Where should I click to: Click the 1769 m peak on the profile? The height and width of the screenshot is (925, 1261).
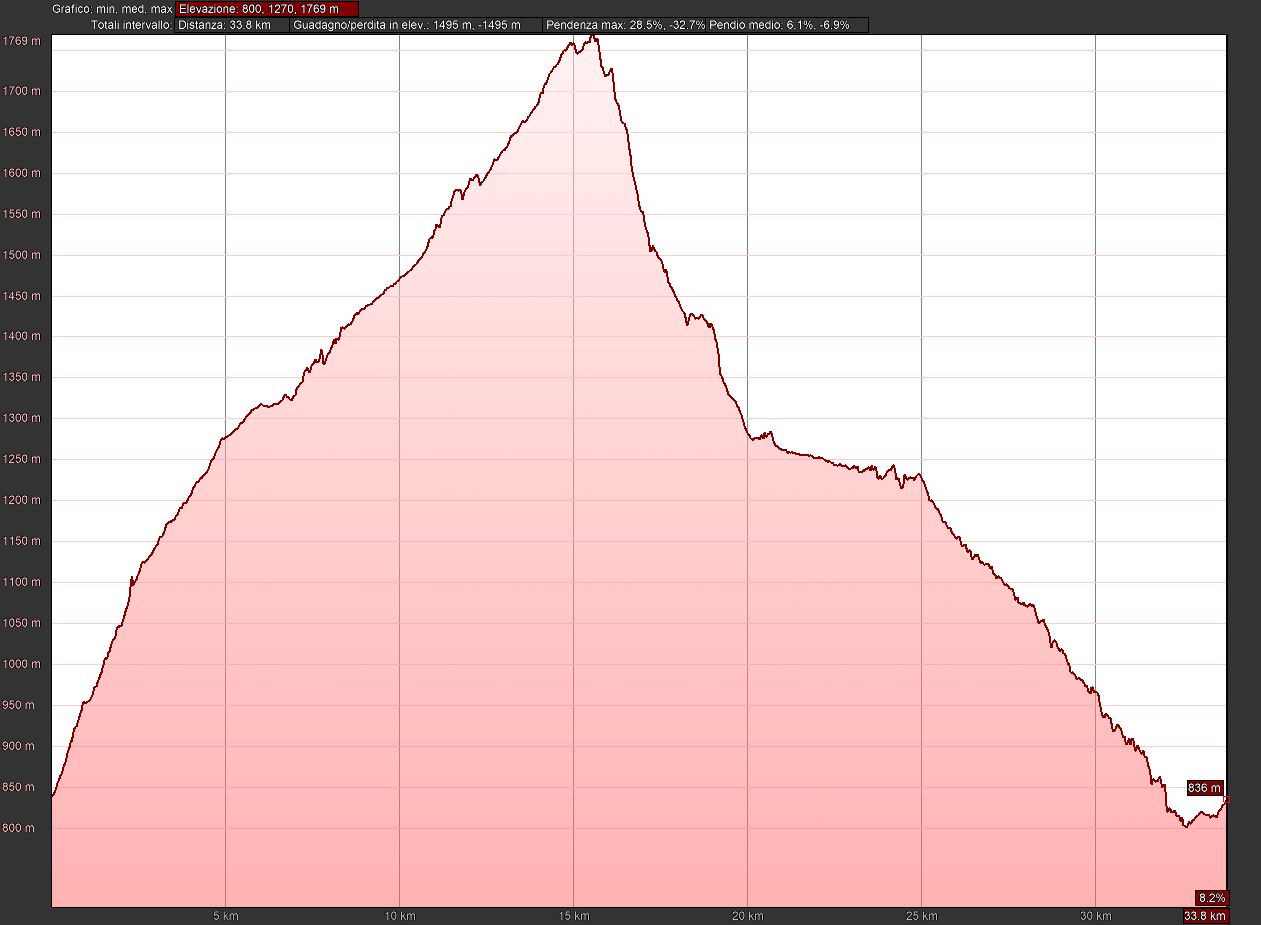pos(592,37)
